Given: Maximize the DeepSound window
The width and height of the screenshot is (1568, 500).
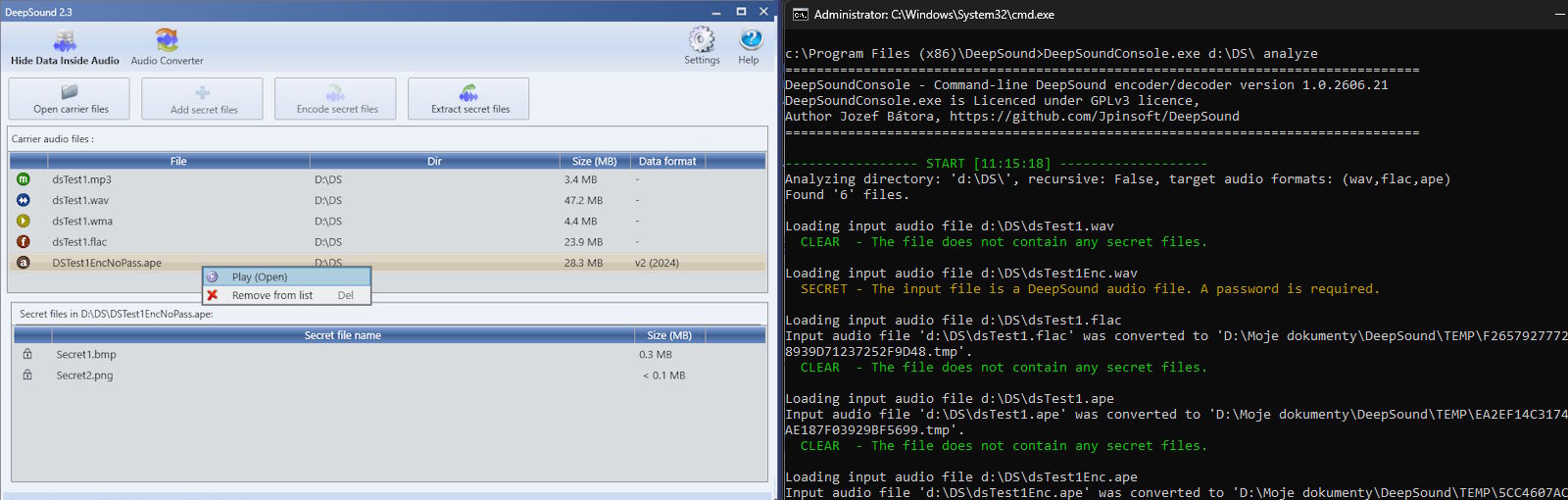Looking at the screenshot, I should point(741,12).
